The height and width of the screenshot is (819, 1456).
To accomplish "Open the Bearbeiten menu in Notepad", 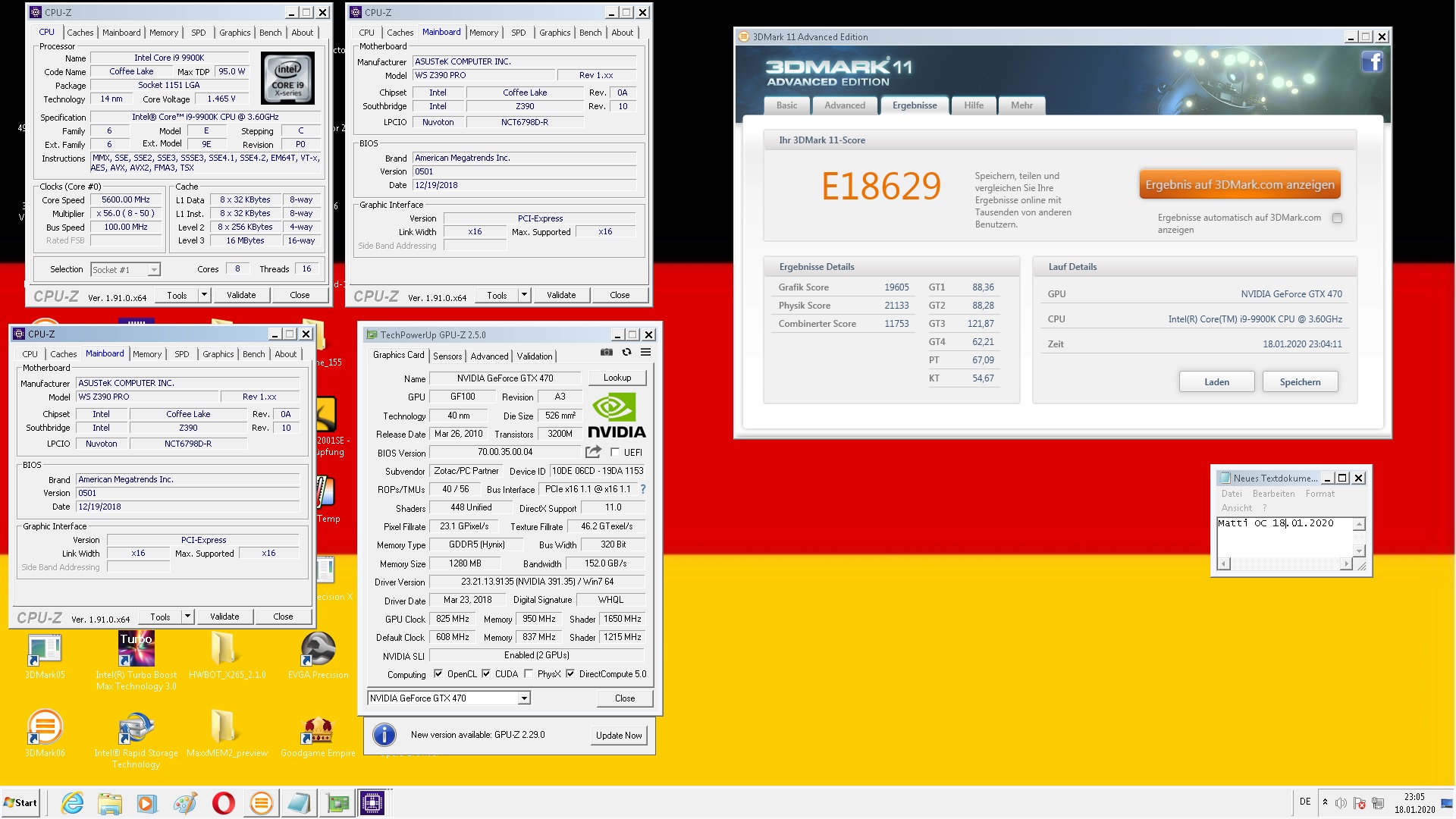I will (x=1273, y=494).
